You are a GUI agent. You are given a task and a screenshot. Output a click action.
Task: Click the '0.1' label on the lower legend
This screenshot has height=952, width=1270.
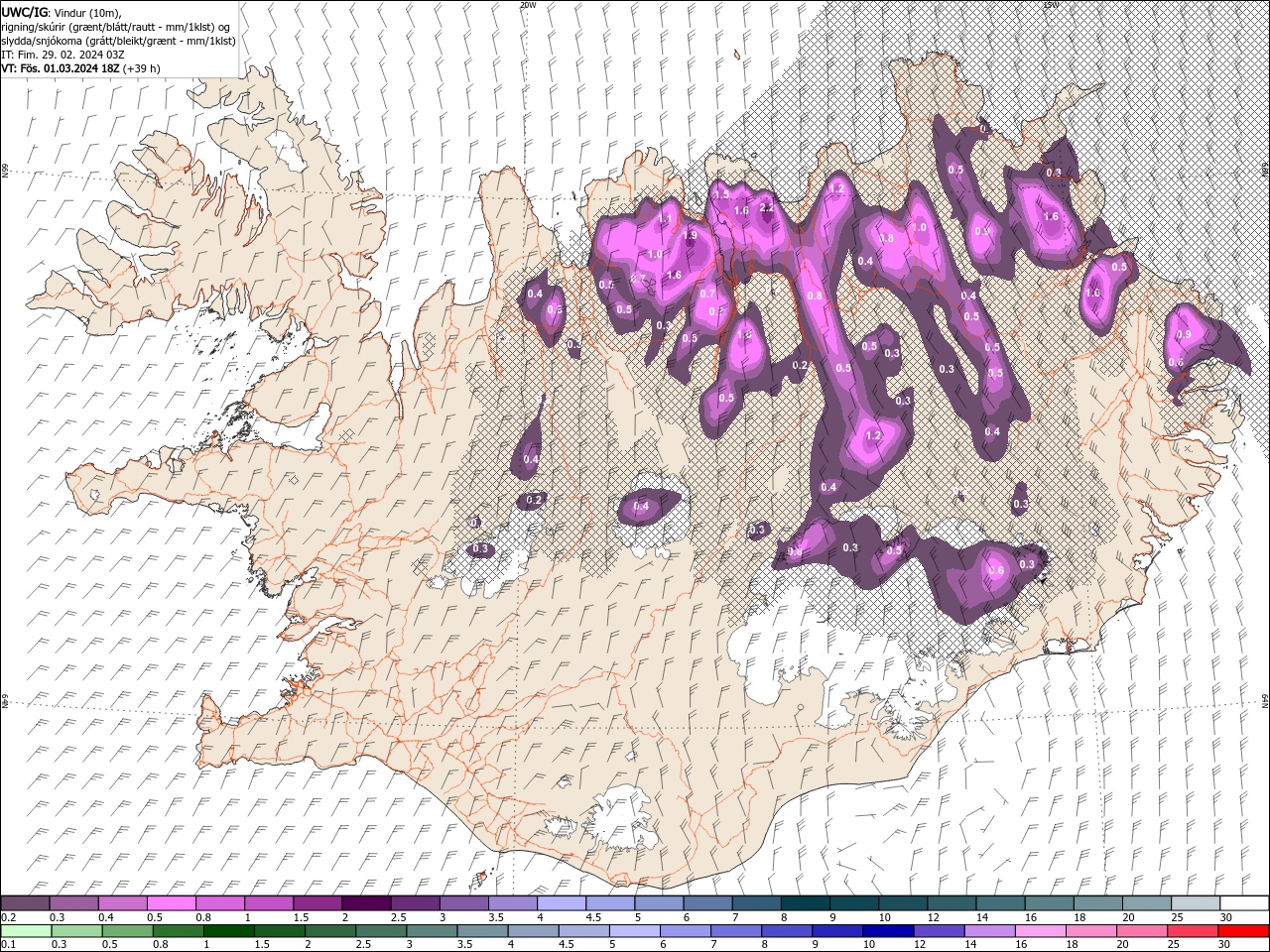pyautogui.click(x=9, y=944)
